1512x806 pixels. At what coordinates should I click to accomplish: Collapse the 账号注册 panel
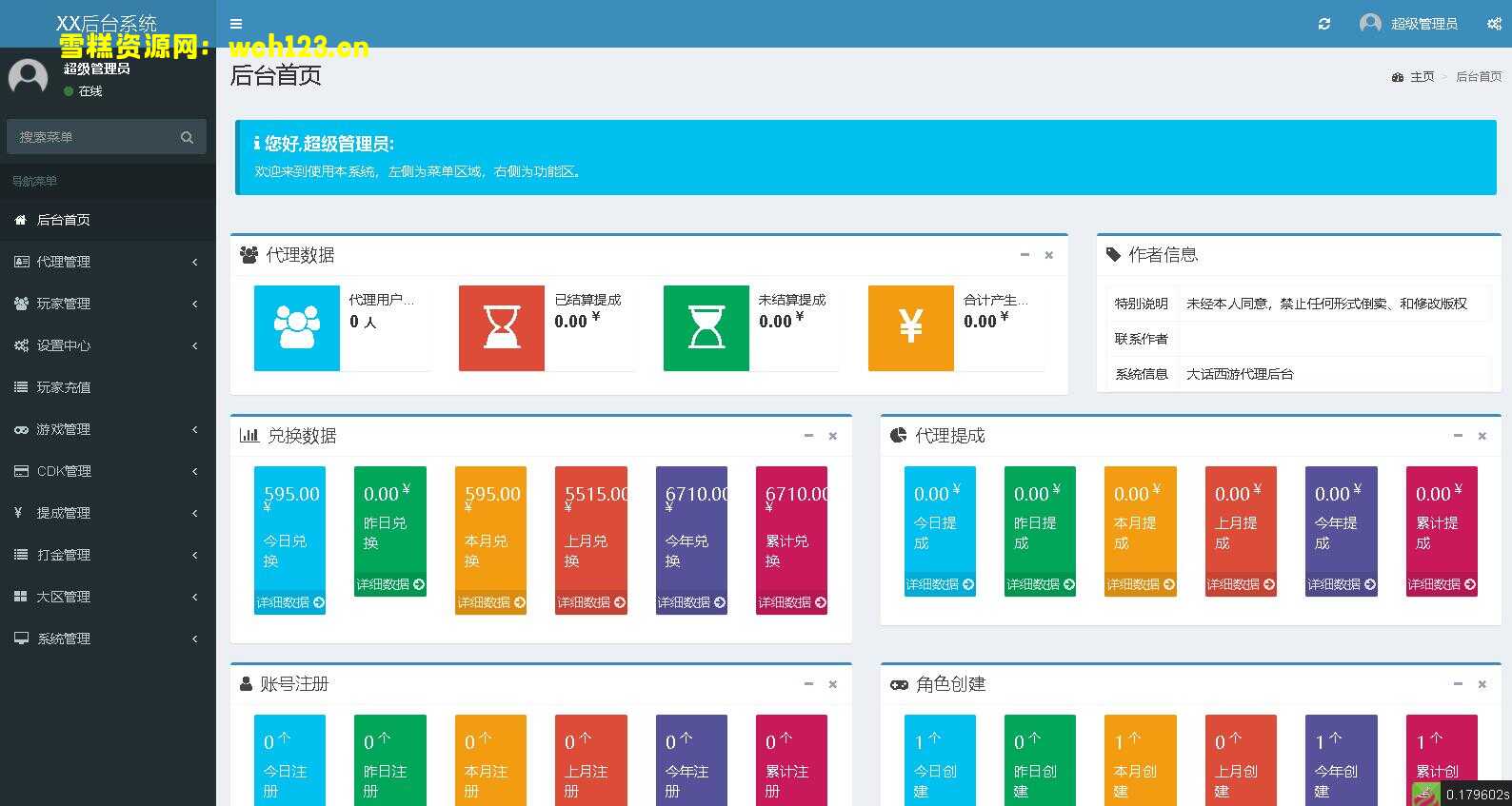point(808,684)
